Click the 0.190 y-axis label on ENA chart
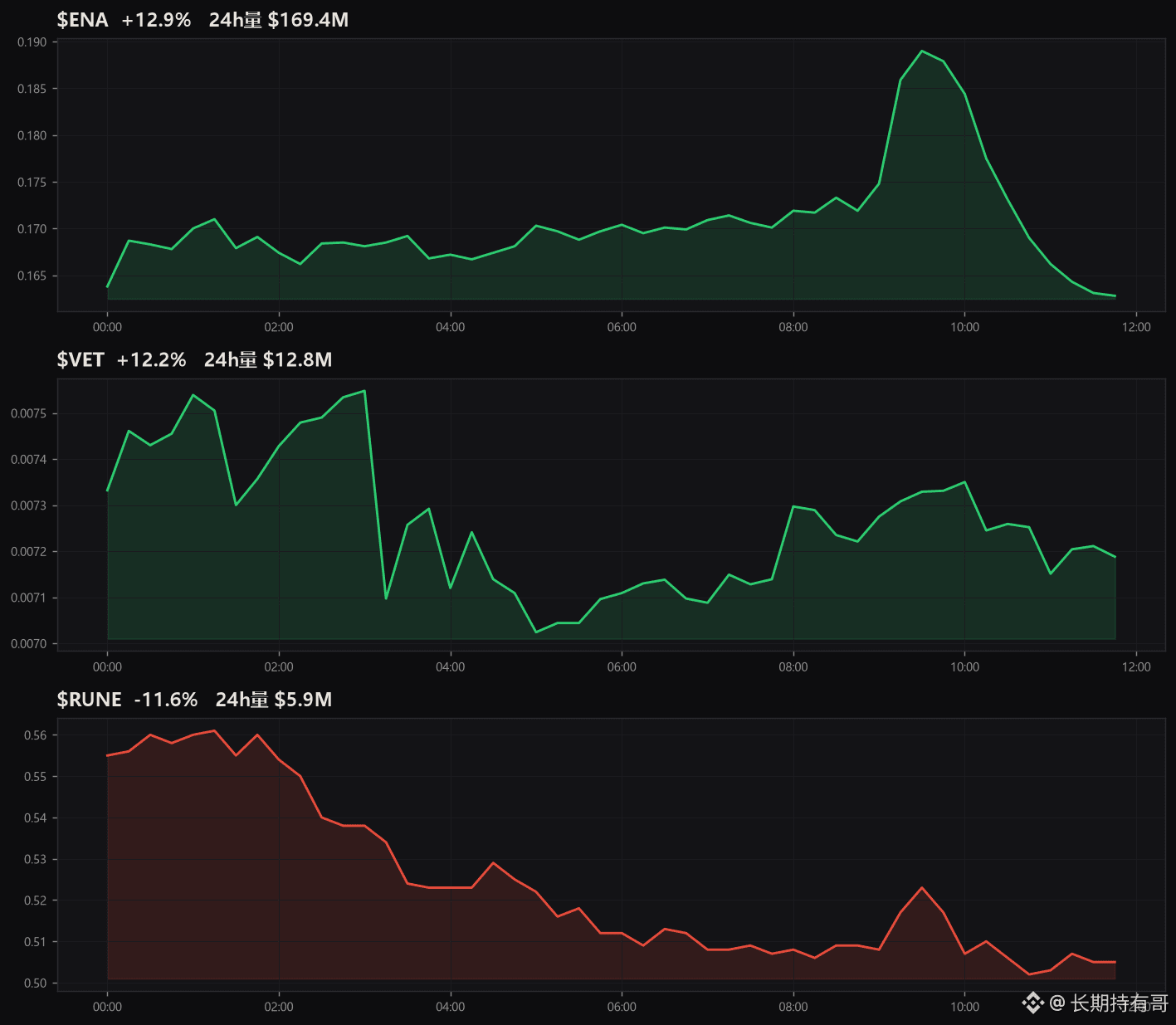This screenshot has width=1176, height=1025. [32, 42]
